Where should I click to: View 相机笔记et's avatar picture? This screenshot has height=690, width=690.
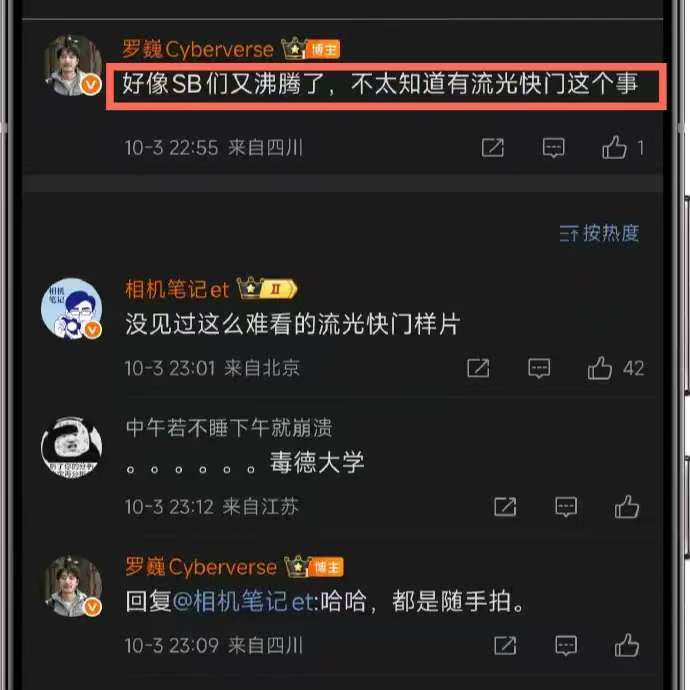pos(72,309)
